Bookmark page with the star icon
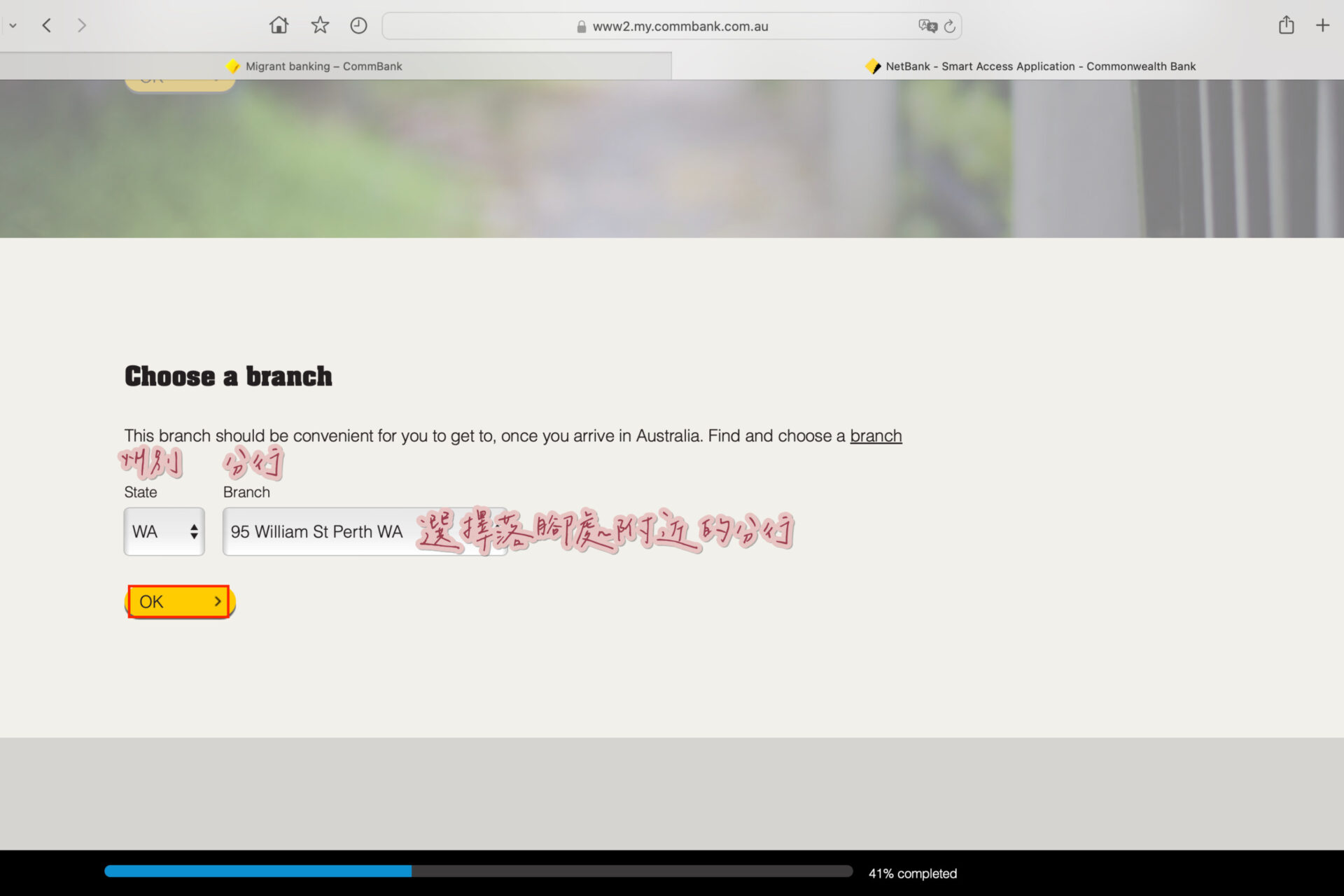 point(320,26)
